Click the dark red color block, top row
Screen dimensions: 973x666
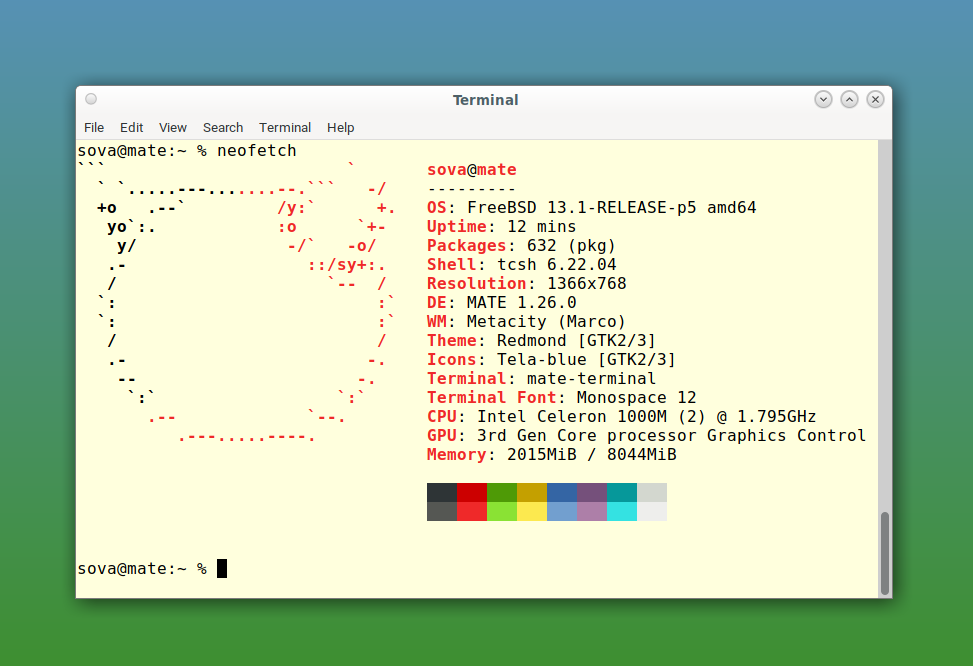[x=472, y=492]
